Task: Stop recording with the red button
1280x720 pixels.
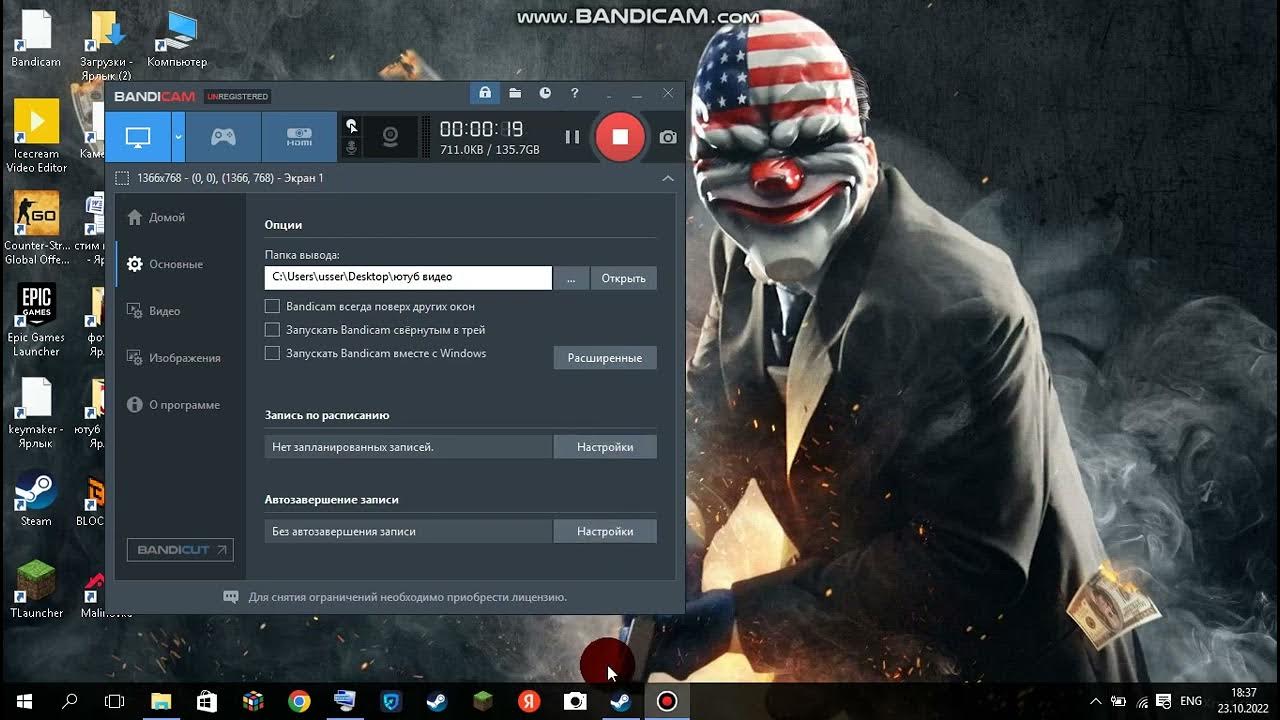Action: [620, 137]
